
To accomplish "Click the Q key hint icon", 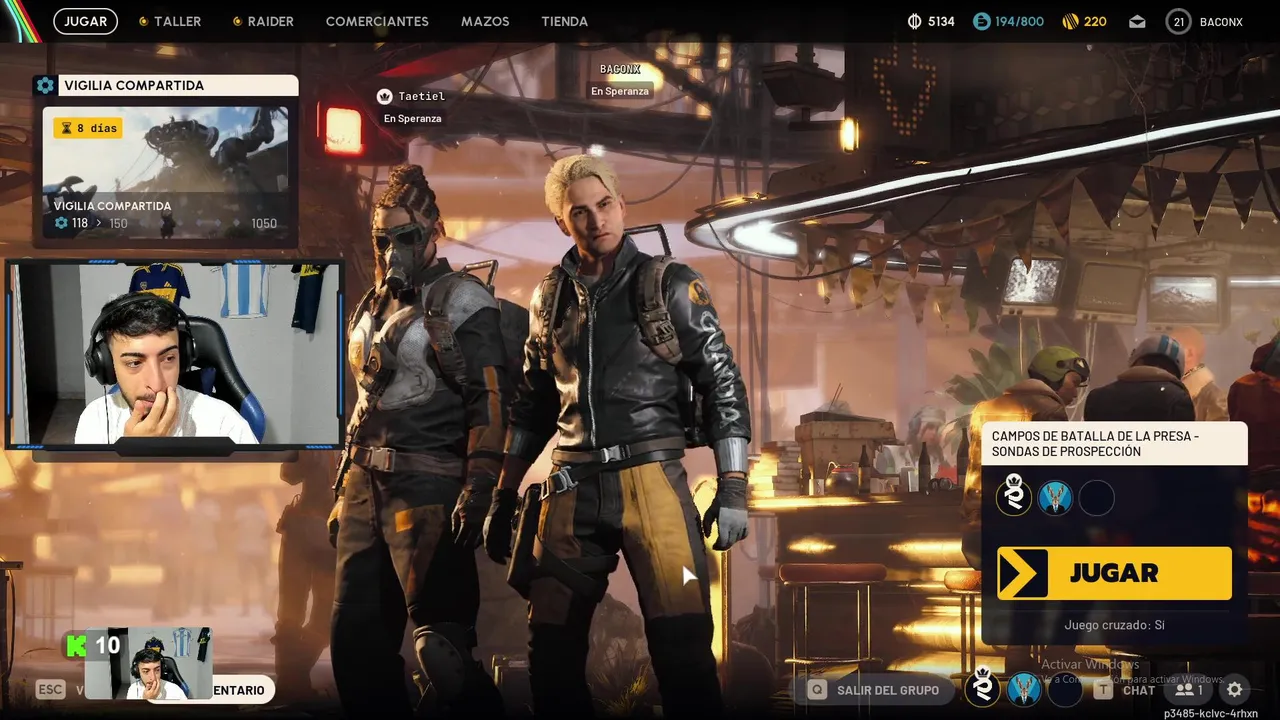I will (x=818, y=689).
